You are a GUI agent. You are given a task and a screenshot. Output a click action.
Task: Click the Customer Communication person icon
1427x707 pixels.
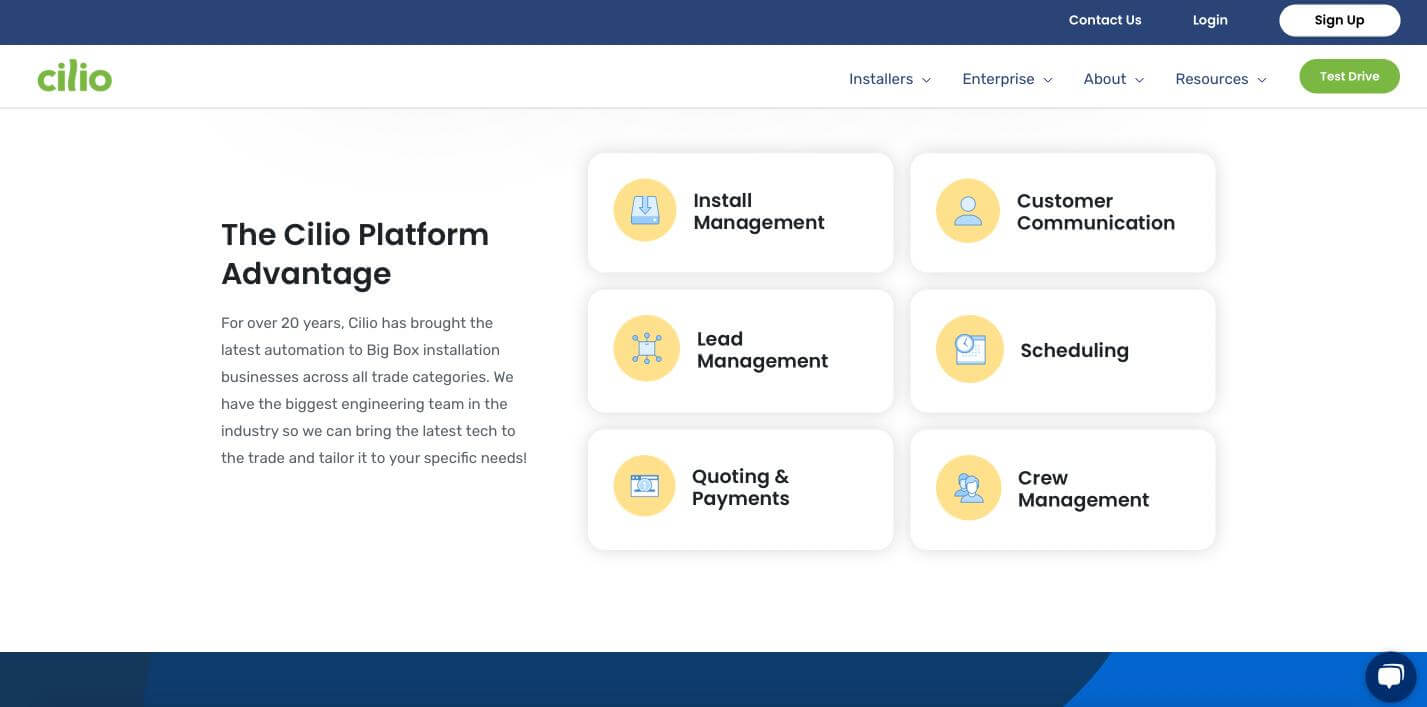click(x=968, y=210)
